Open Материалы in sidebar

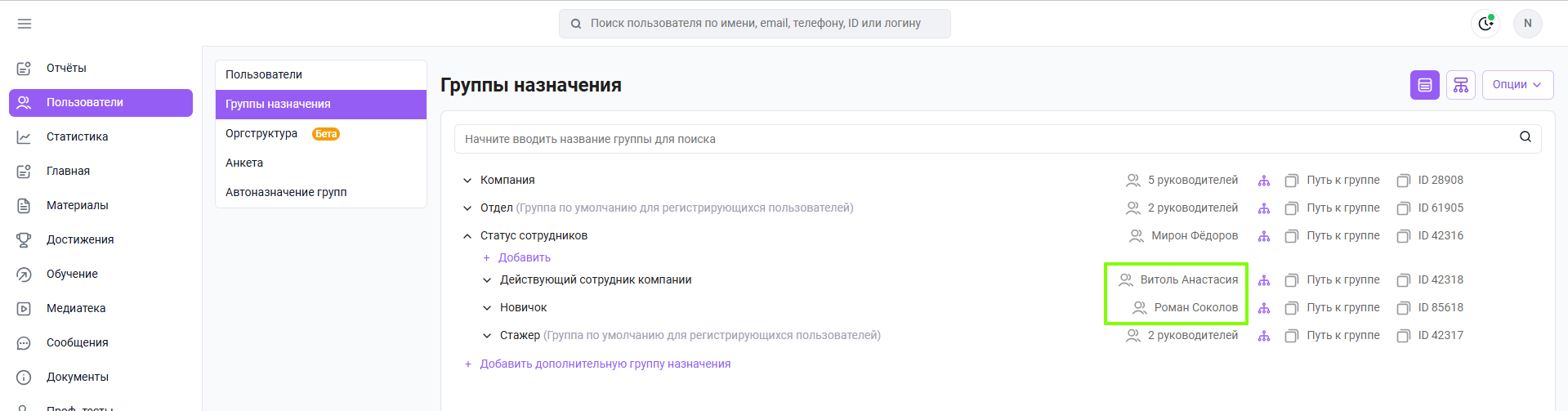click(x=101, y=205)
